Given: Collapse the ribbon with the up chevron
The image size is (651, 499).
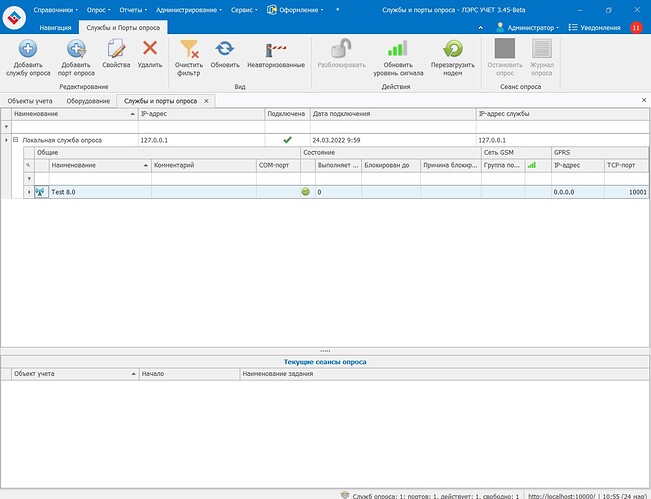Looking at the screenshot, I should point(480,27).
